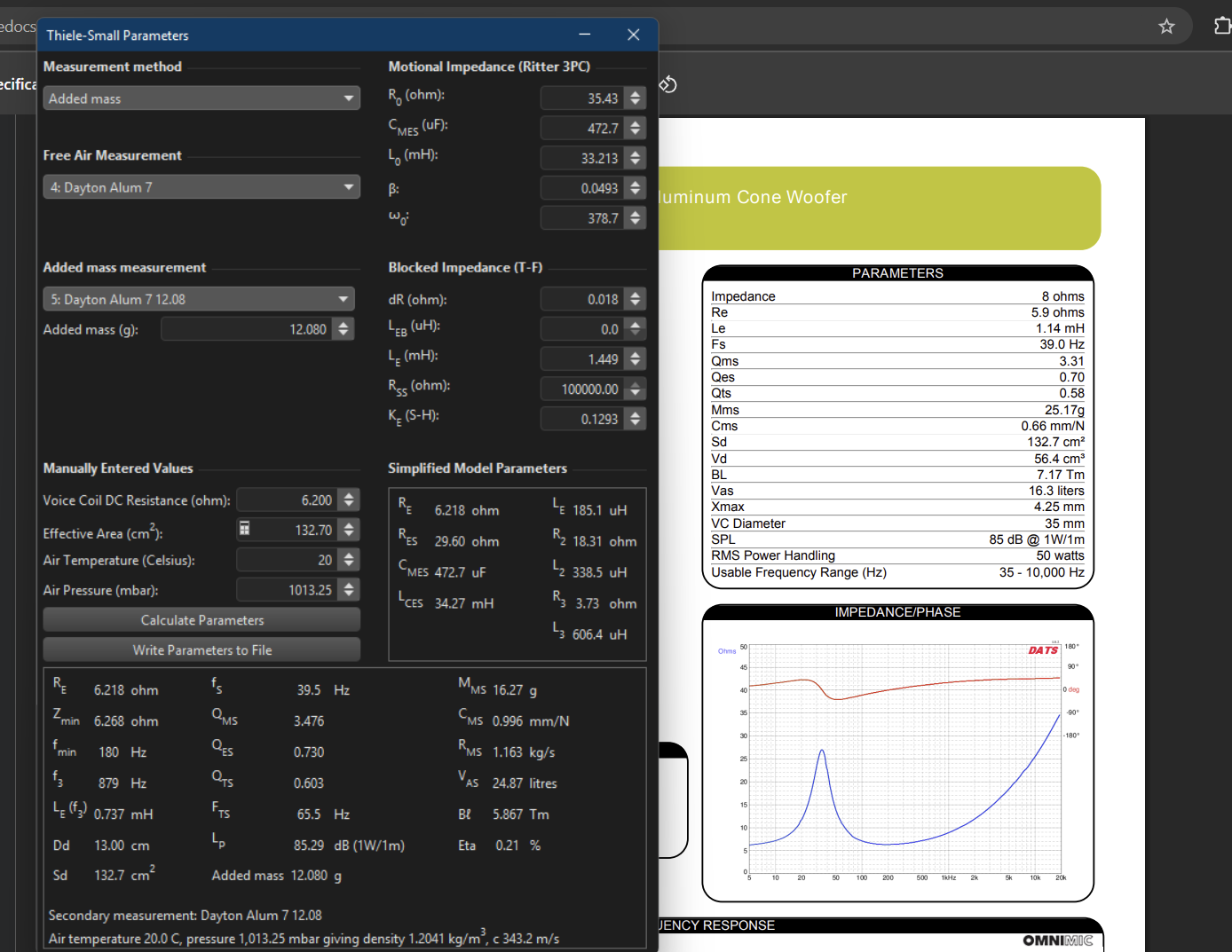Click the QTS result value 0.603
Viewport: 1232px width, 952px height.
click(309, 783)
